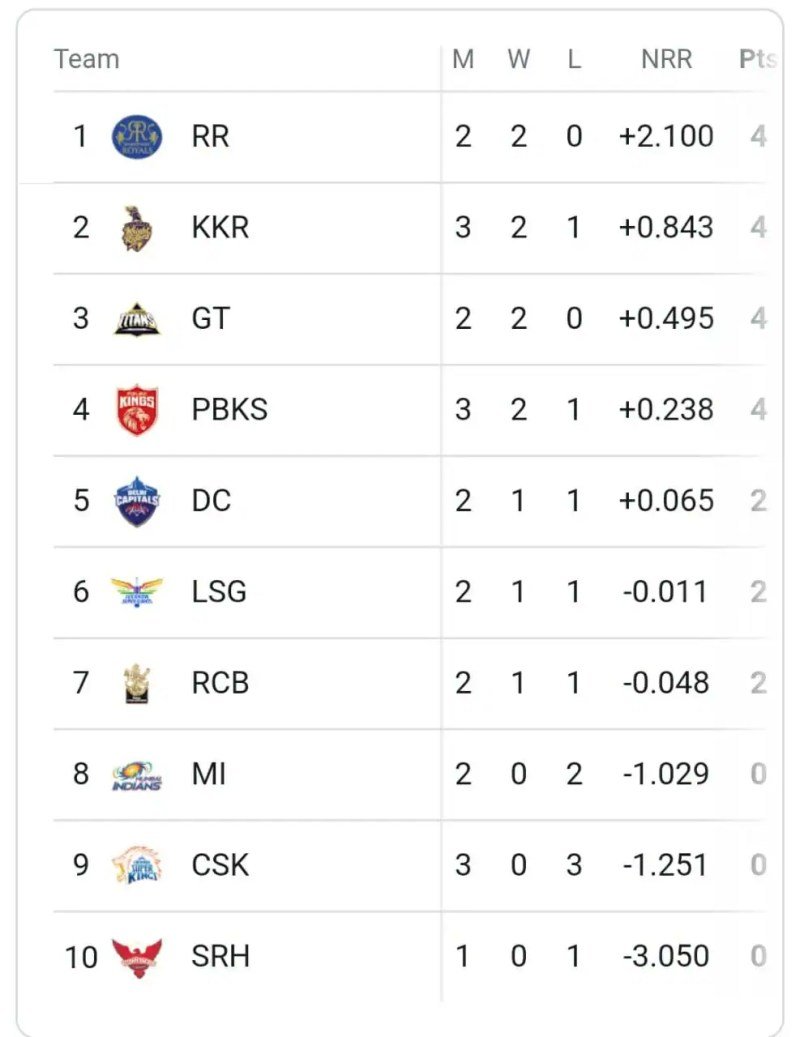Open the SRH team name
The width and height of the screenshot is (800, 1037).
coord(220,957)
